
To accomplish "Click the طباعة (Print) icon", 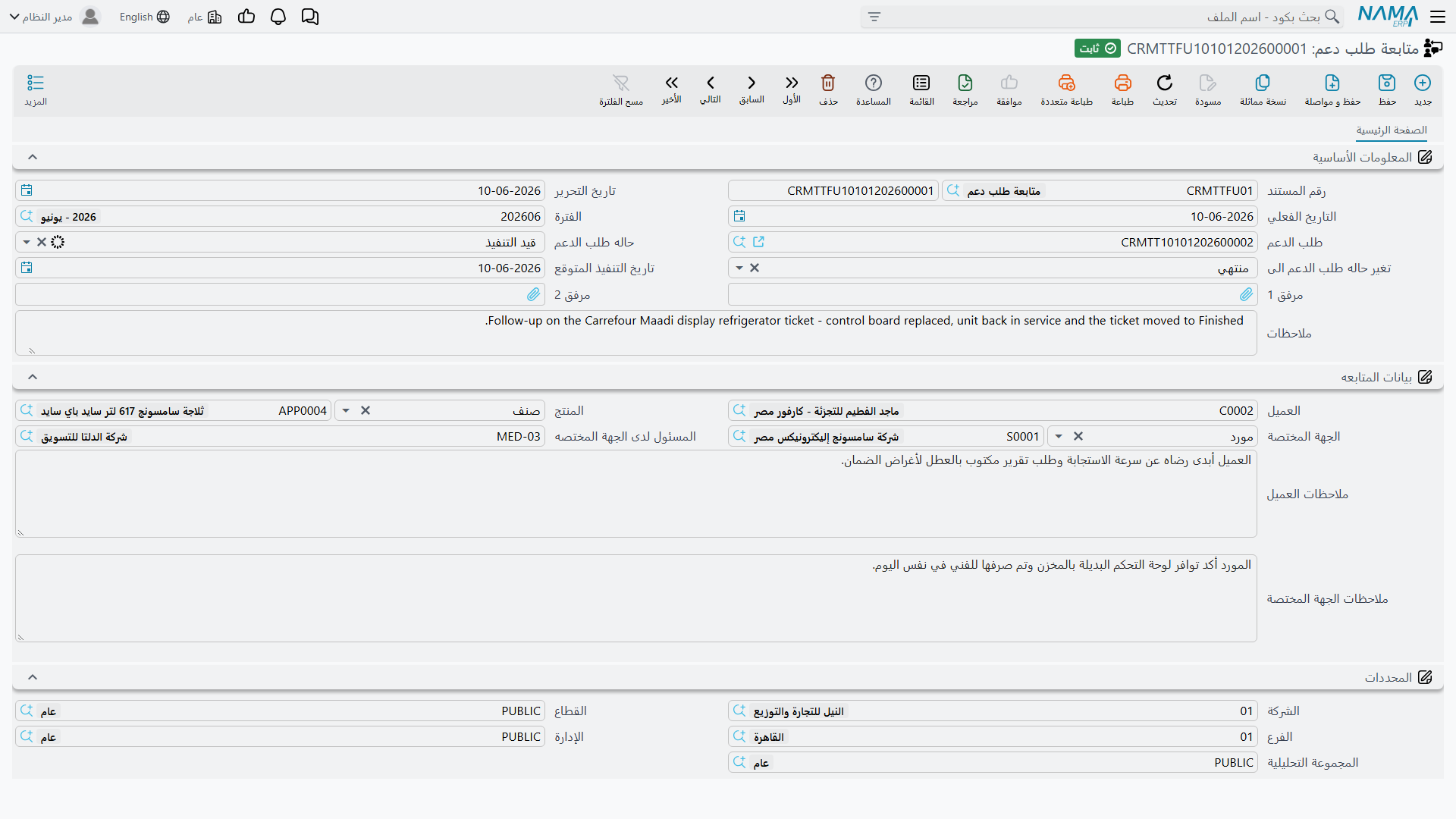I will [x=1122, y=83].
